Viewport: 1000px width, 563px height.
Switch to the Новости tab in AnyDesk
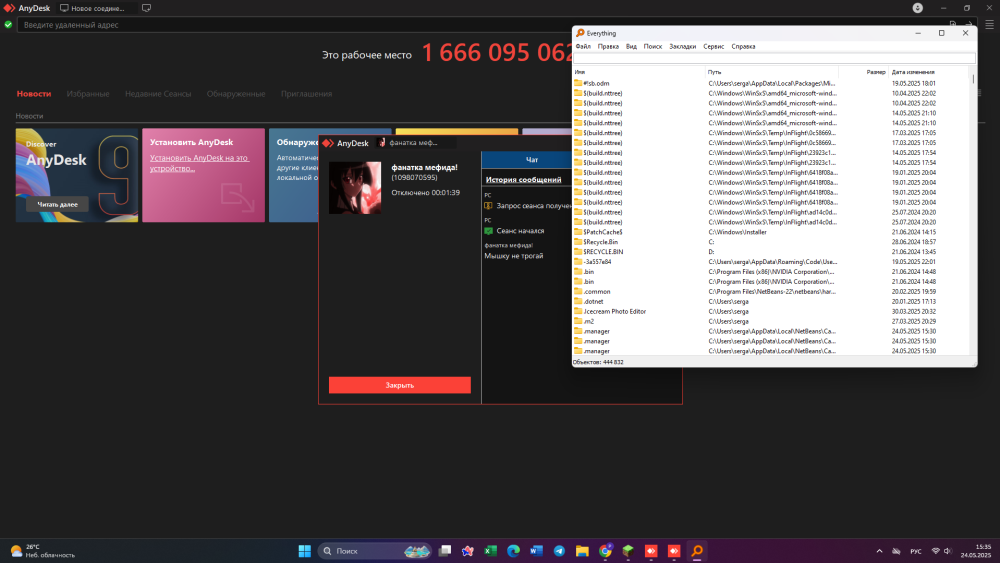click(34, 94)
